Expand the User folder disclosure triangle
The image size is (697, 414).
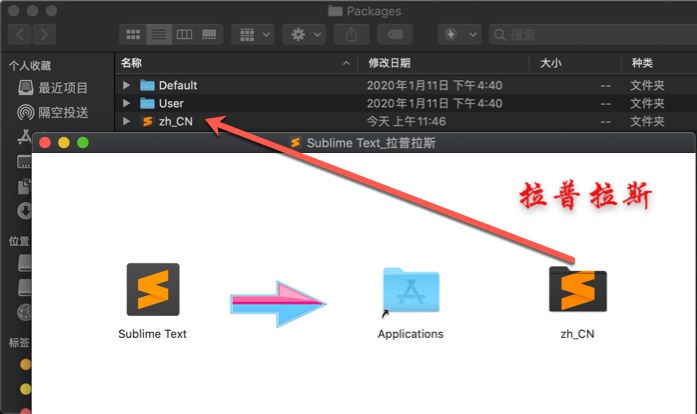(126, 103)
